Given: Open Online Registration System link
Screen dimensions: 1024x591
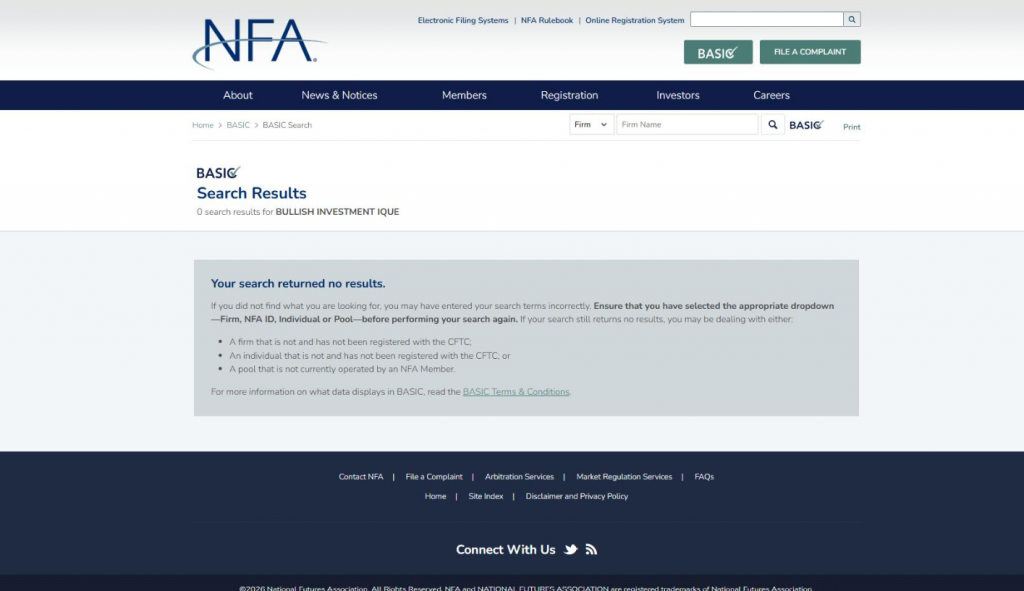Looking at the screenshot, I should click(635, 20).
